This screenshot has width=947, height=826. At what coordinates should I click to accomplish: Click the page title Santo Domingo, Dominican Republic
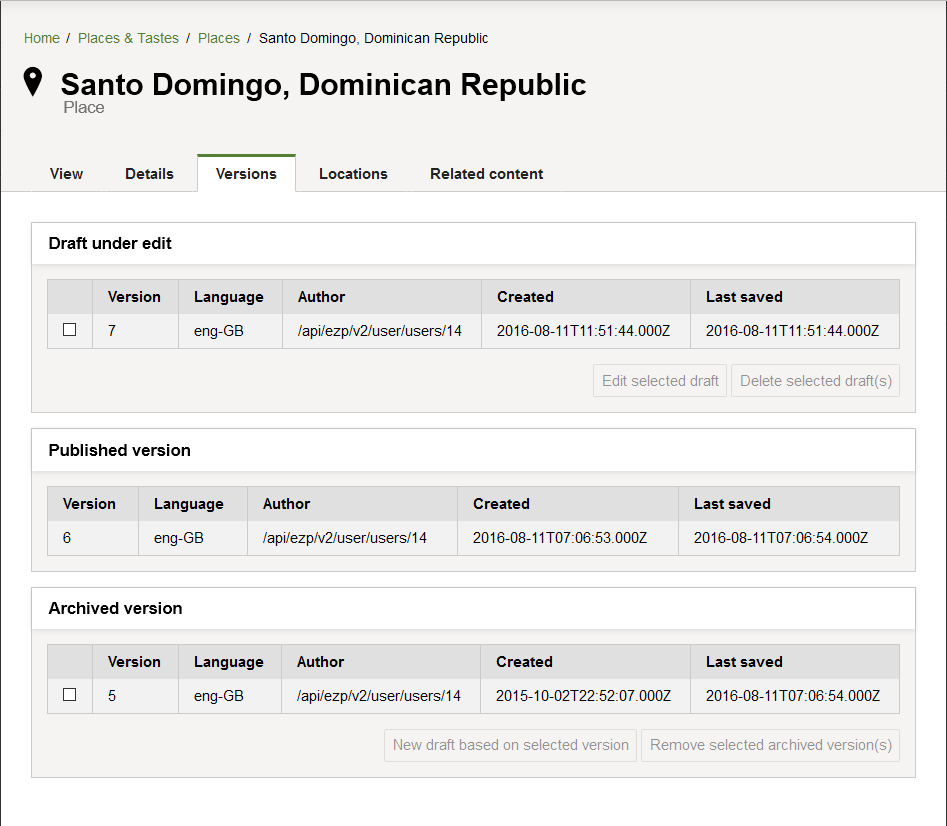coord(323,85)
